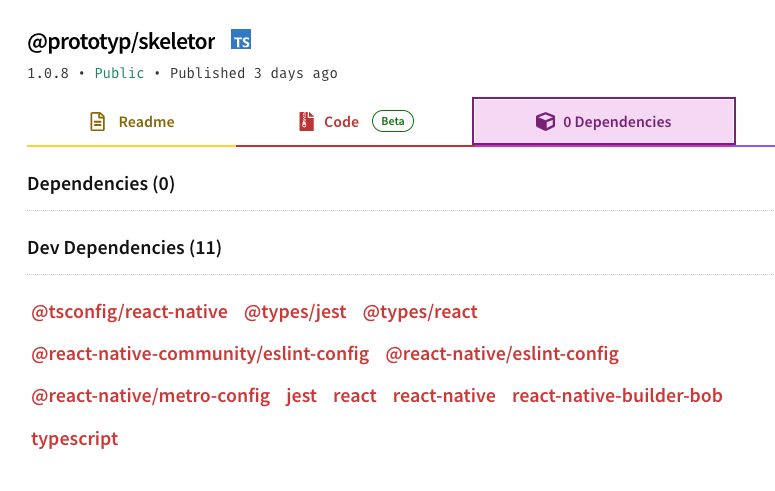This screenshot has height=491, width=775.
Task: Switch to the Code tab
Action: pyautogui.click(x=354, y=122)
